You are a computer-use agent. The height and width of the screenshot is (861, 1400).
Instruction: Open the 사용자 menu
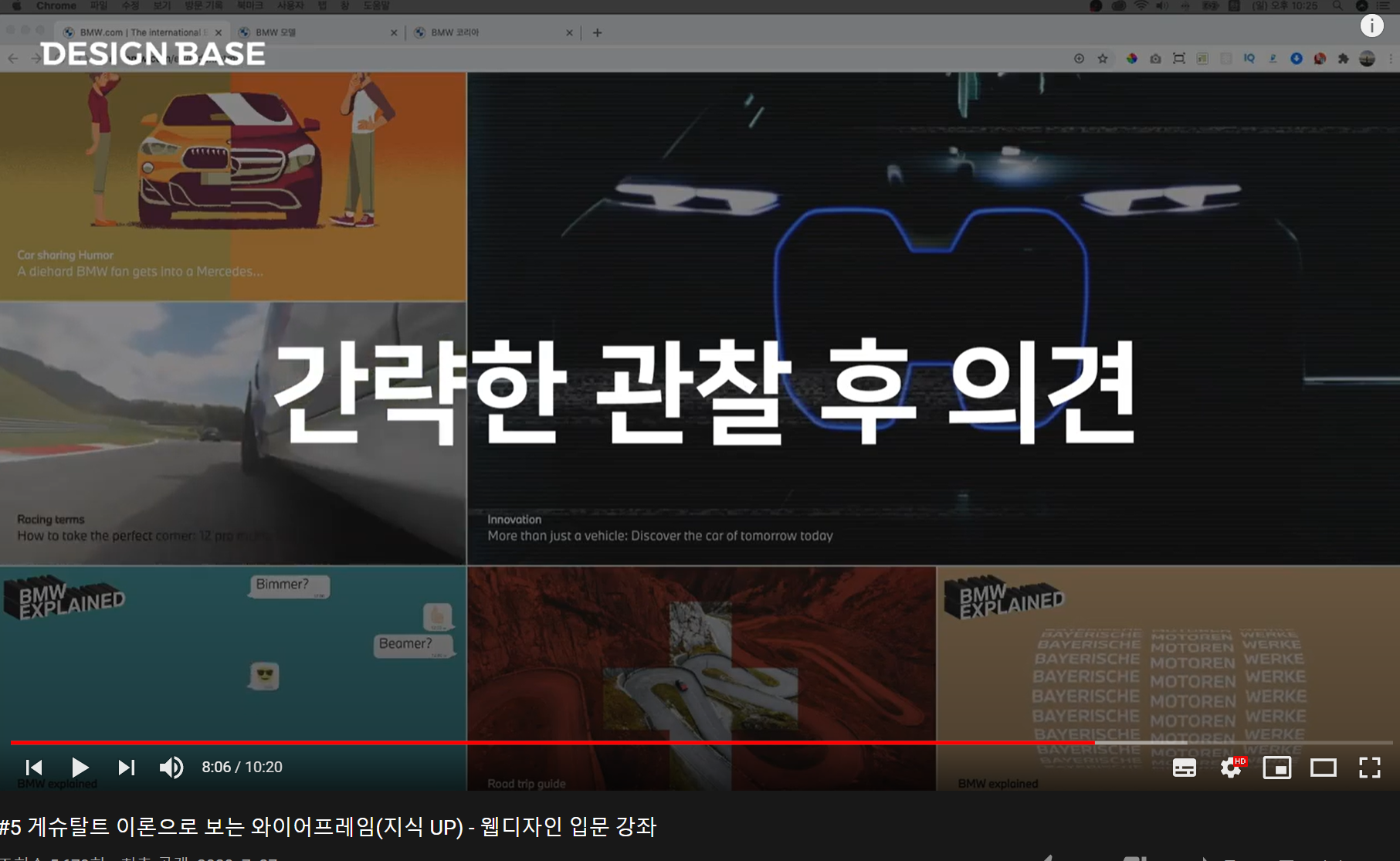290,5
